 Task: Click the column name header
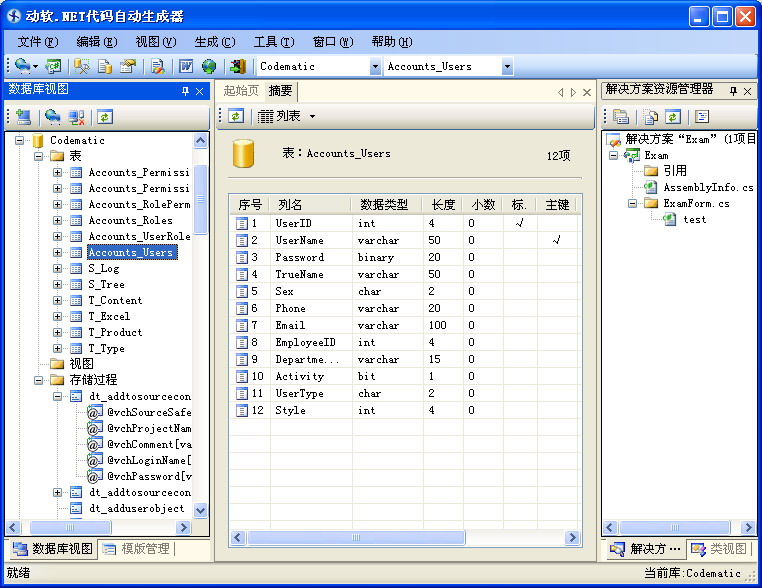(x=311, y=205)
